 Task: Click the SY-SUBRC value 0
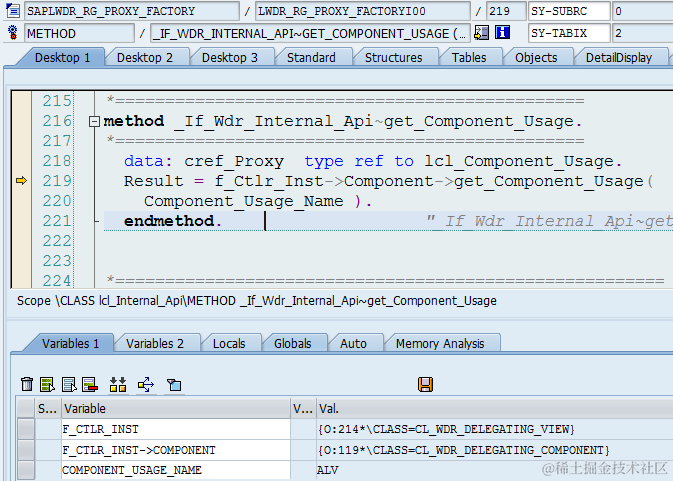point(643,11)
